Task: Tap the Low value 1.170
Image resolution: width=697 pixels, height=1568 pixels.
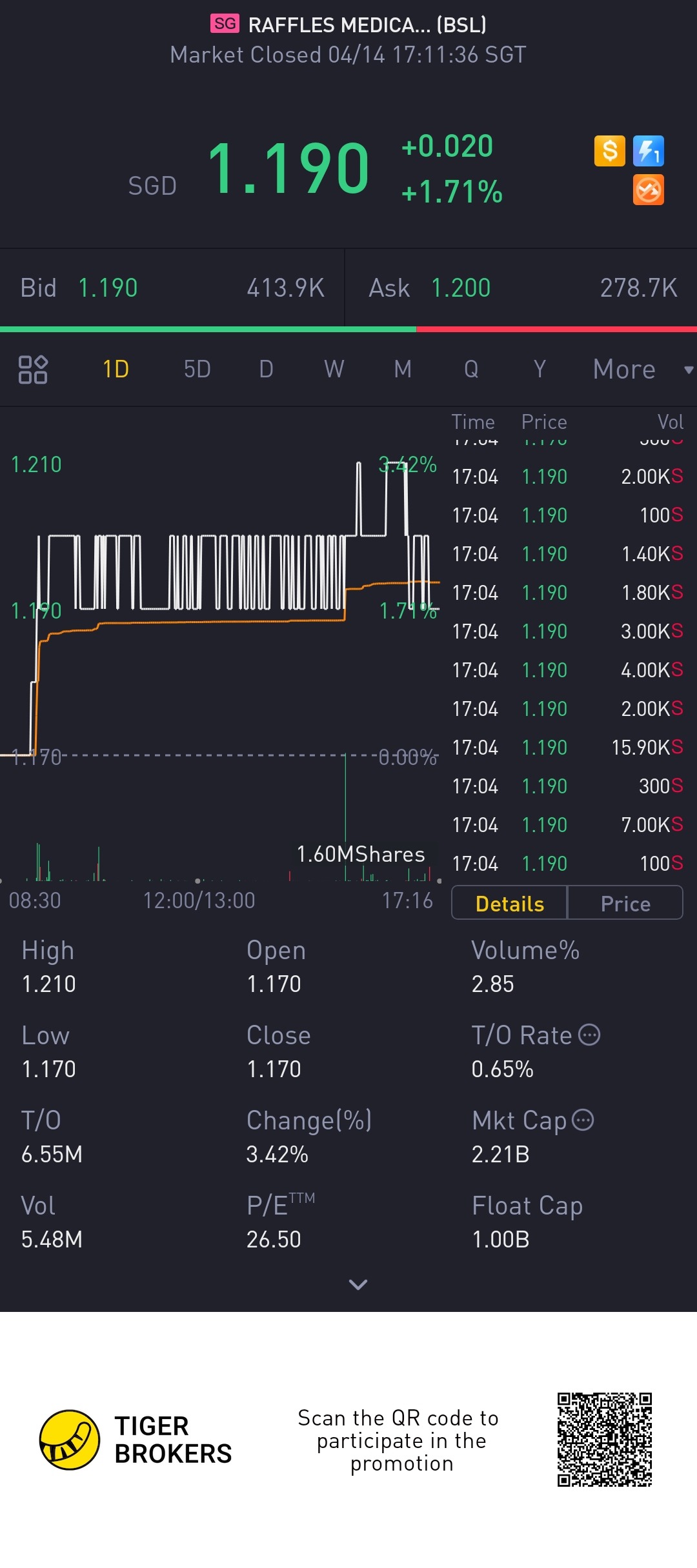Action: point(49,1069)
